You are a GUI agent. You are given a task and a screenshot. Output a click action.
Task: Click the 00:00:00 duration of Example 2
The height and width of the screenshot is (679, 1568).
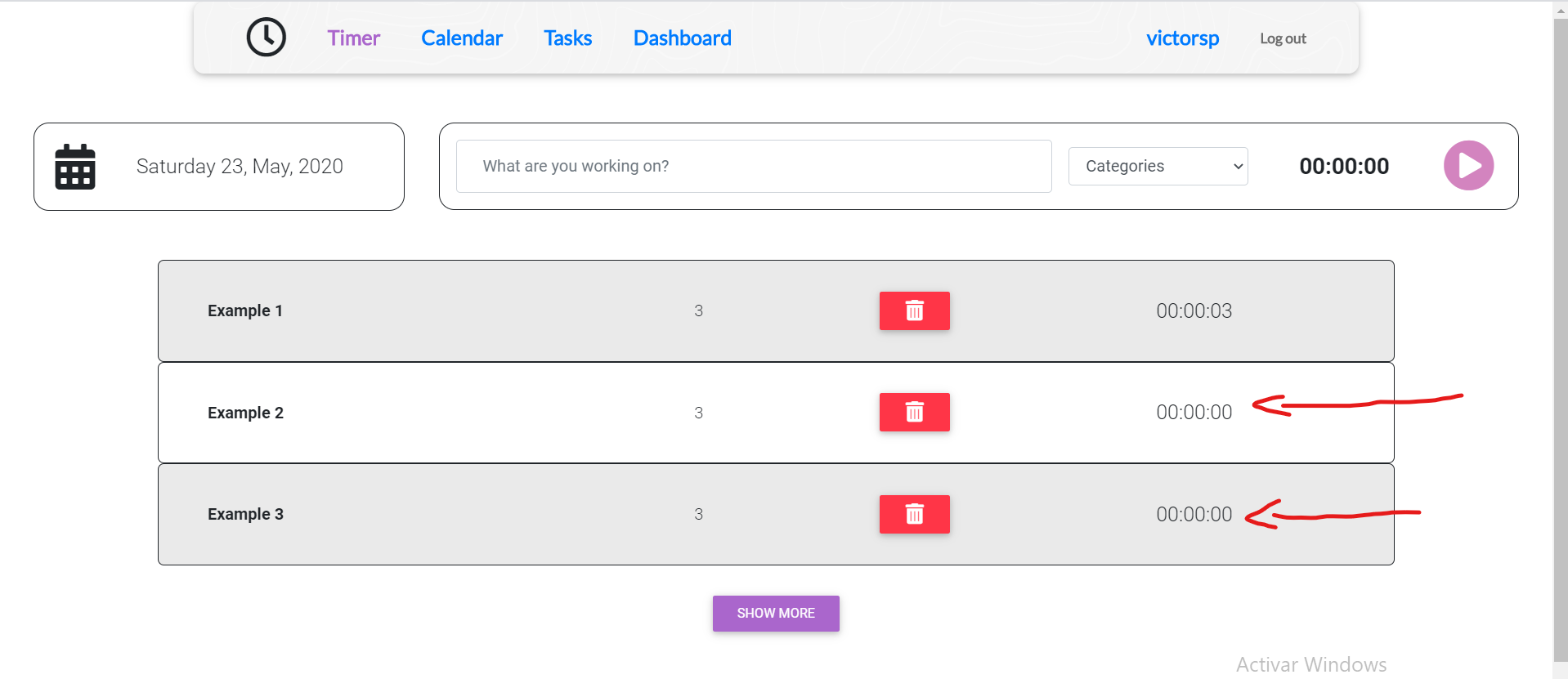[x=1194, y=413]
